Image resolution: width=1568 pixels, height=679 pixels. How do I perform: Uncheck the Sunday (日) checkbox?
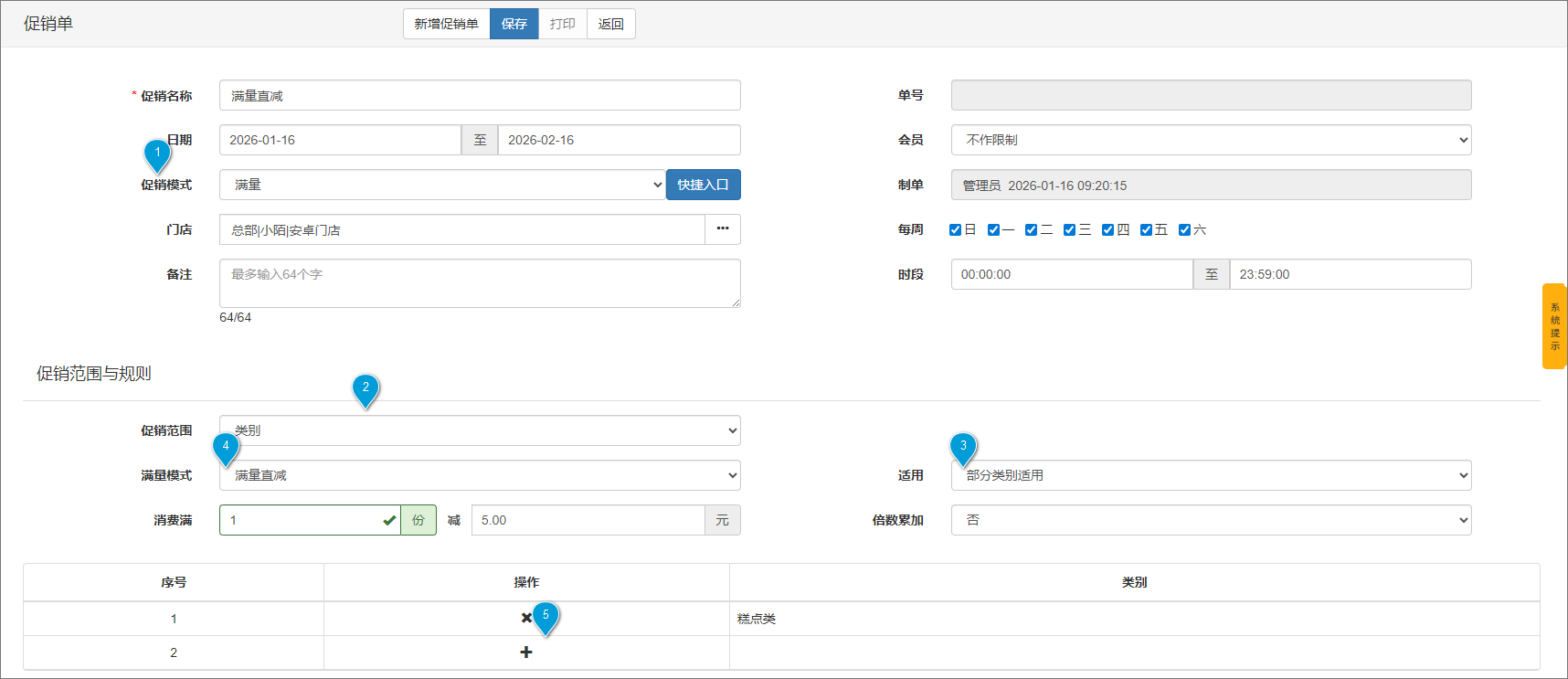tap(955, 230)
